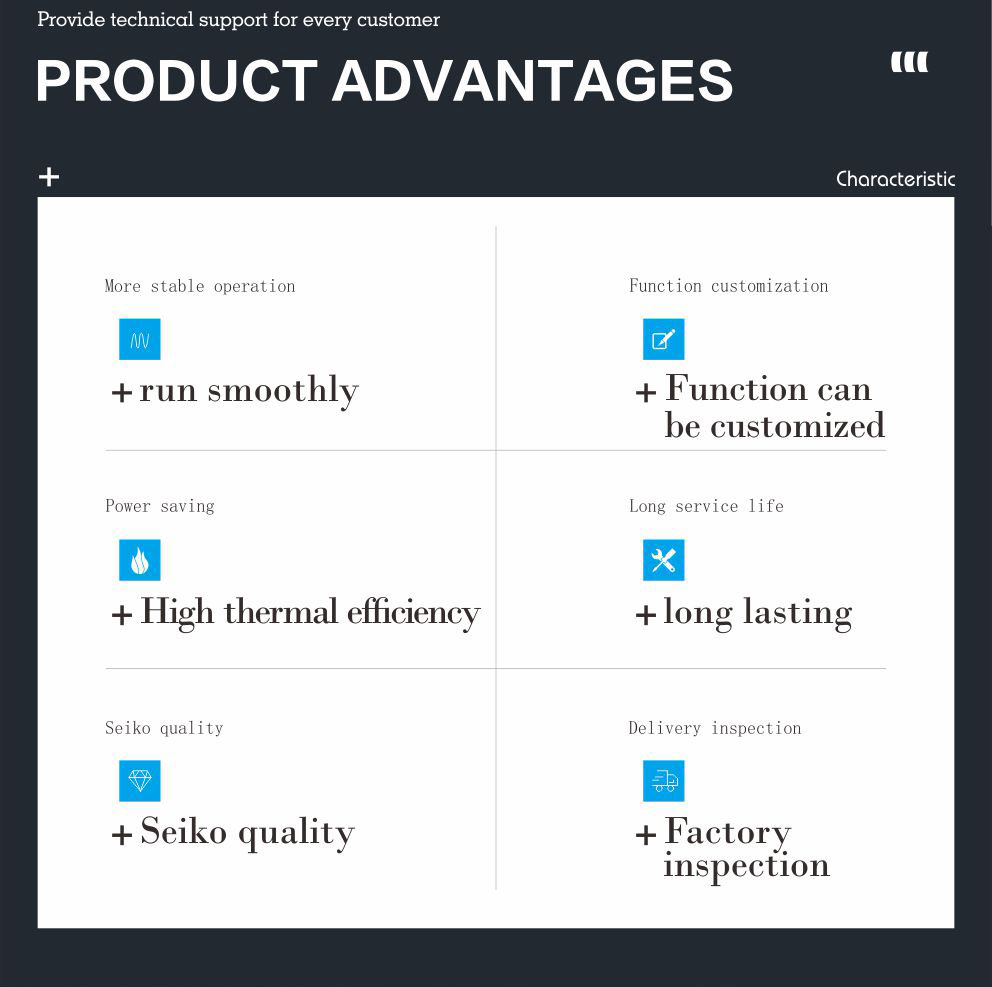
Task: Click the delivery truck icon
Action: (663, 781)
